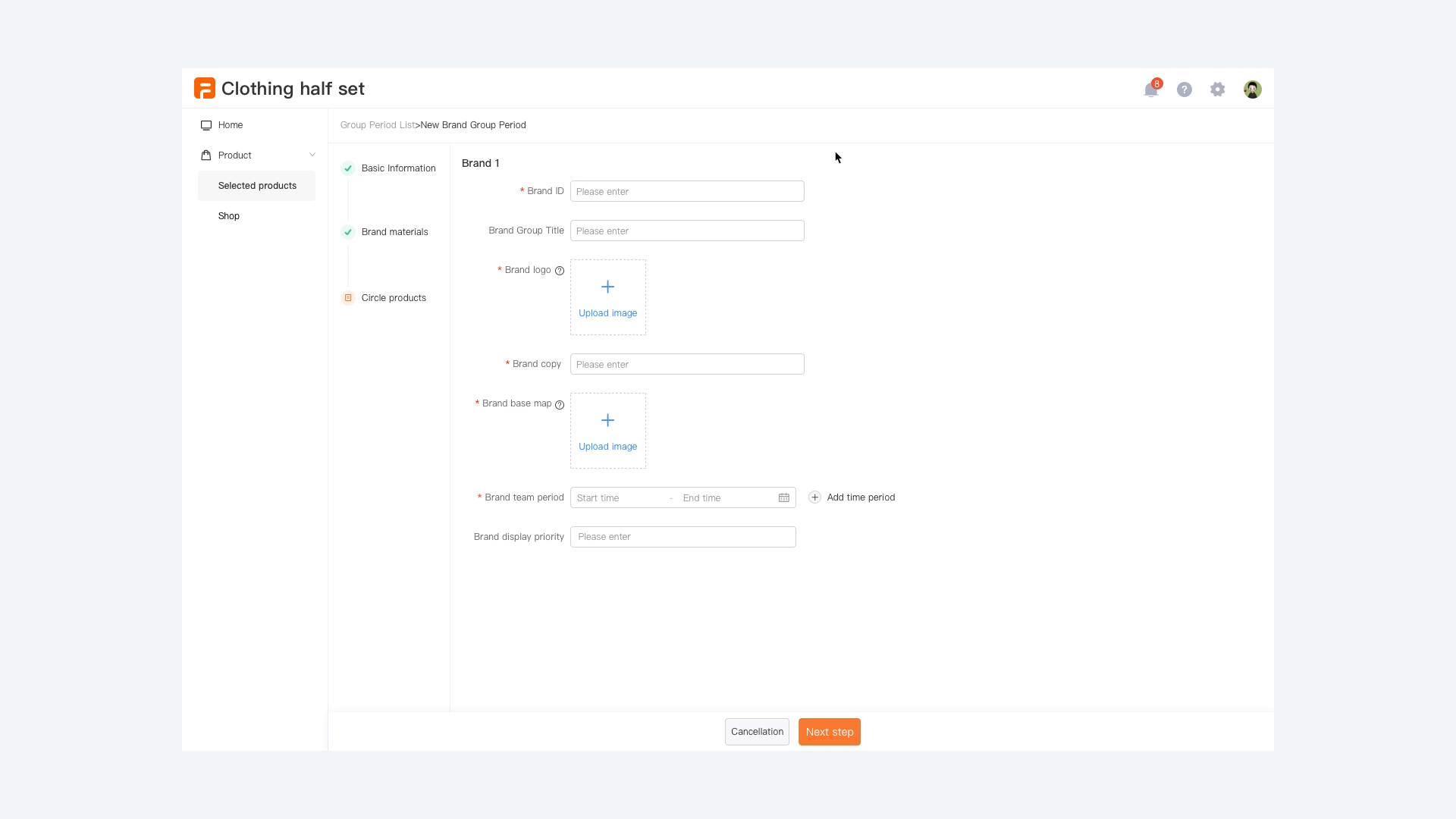The width and height of the screenshot is (1456, 819).
Task: Collapse the Product menu chevron
Action: [312, 155]
